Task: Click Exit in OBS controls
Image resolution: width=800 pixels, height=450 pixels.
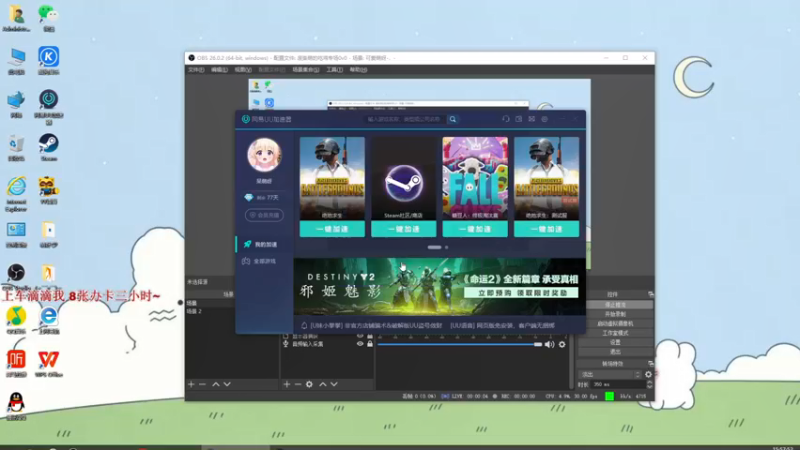Action: 615,352
